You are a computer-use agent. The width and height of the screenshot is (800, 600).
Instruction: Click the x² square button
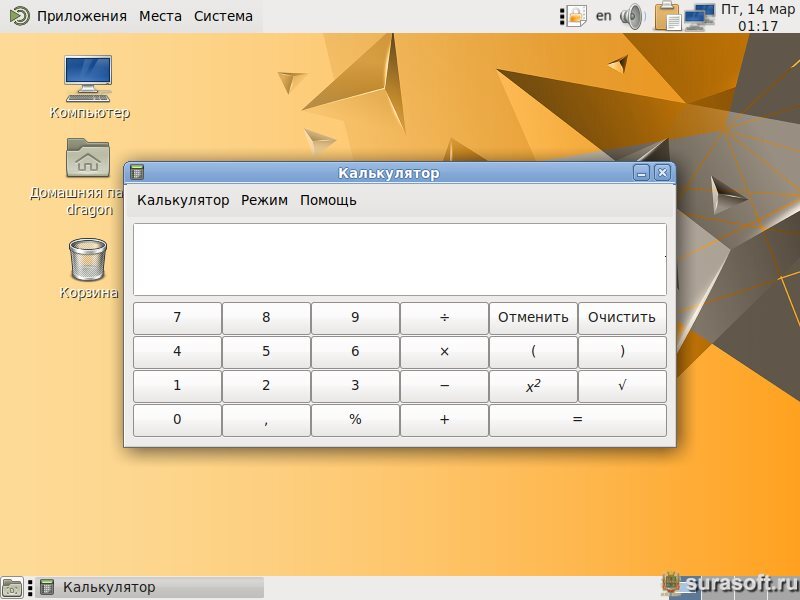[533, 386]
